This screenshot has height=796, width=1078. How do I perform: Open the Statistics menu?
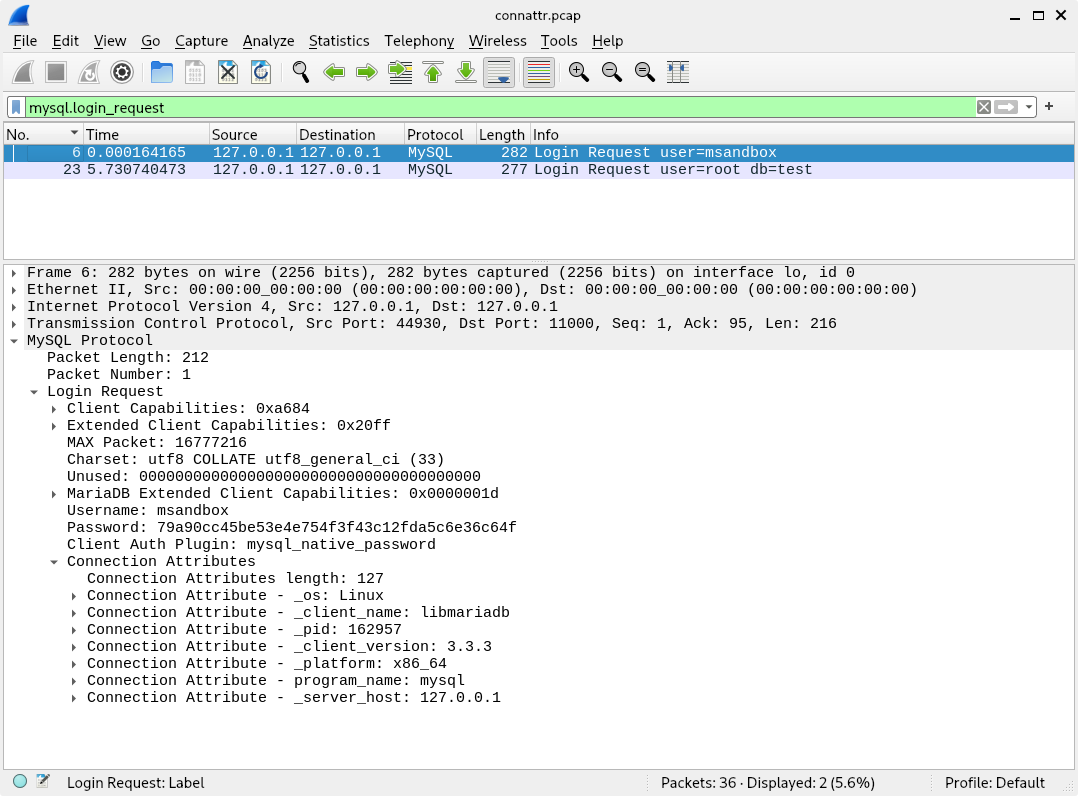pyautogui.click(x=339, y=41)
